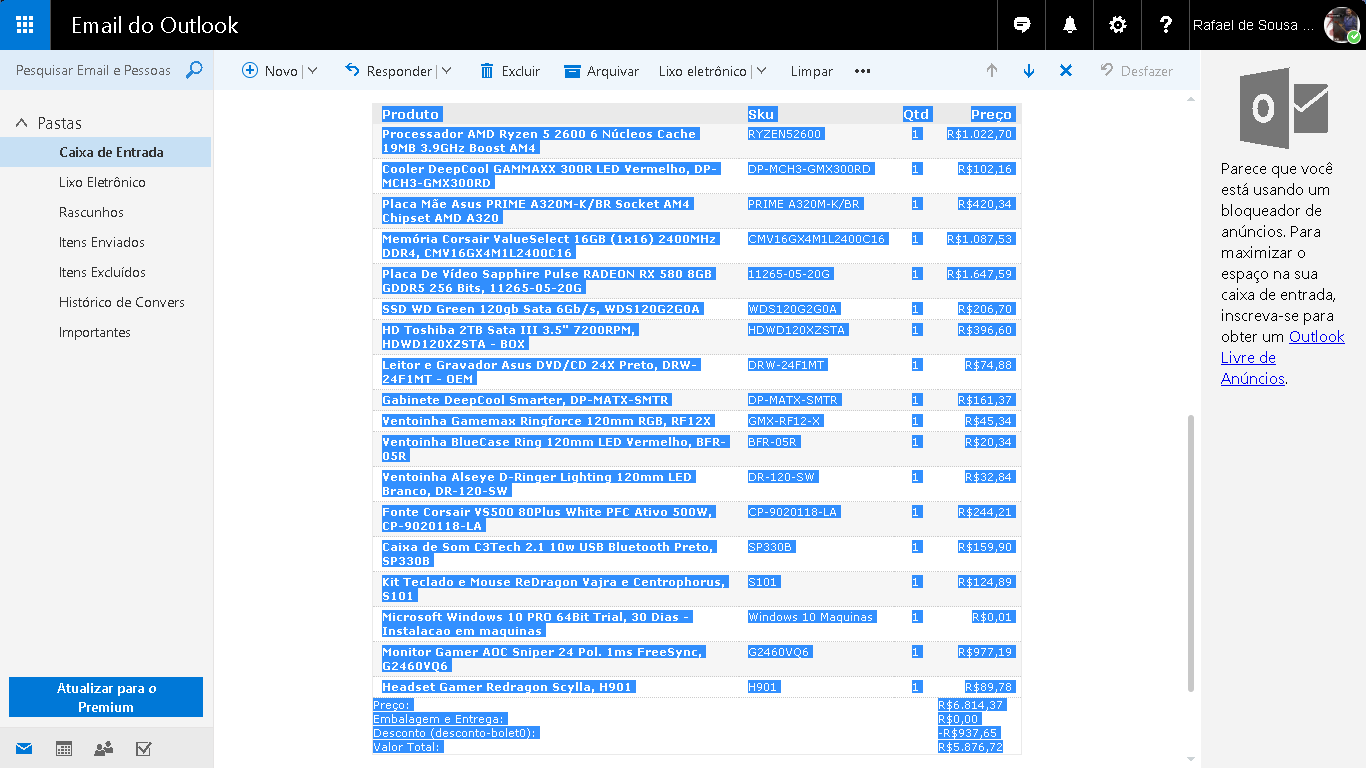Click the scrollbar down arrow

tap(1190, 759)
